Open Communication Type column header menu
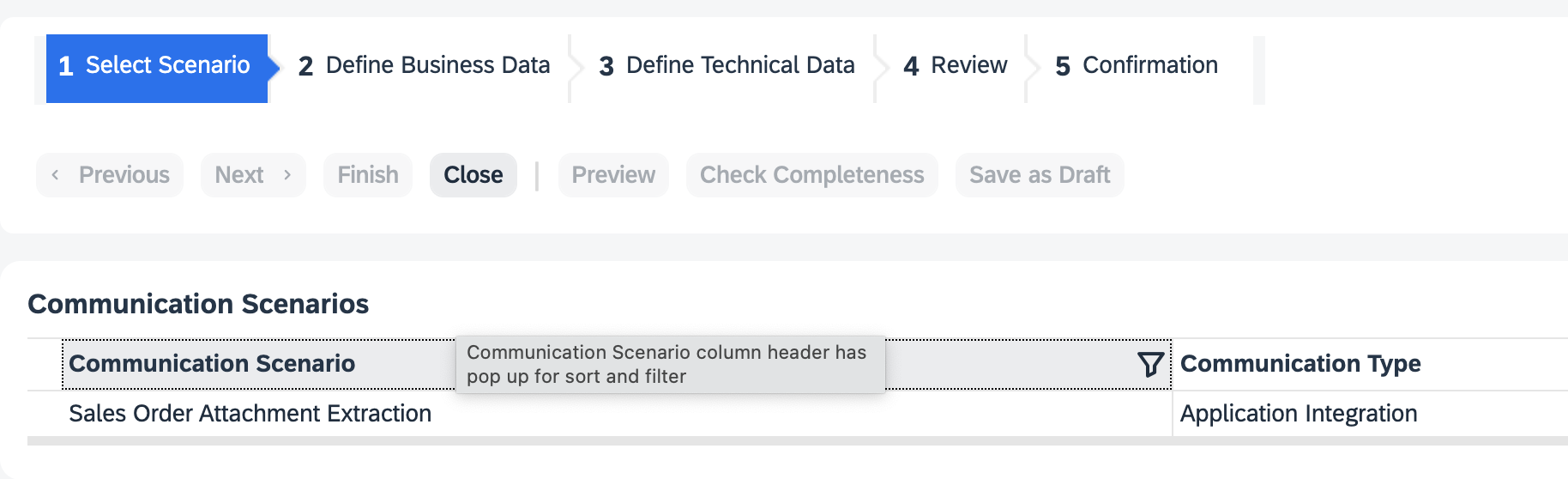This screenshot has height=479, width=1568. coord(1300,364)
